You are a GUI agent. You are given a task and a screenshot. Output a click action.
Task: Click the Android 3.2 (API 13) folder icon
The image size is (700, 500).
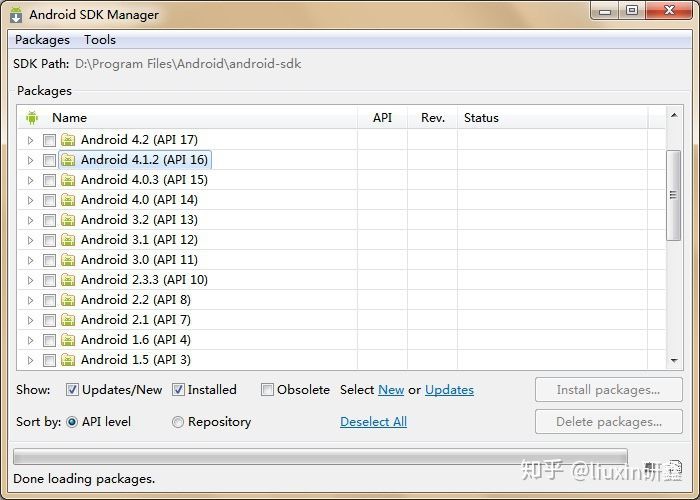tap(68, 220)
